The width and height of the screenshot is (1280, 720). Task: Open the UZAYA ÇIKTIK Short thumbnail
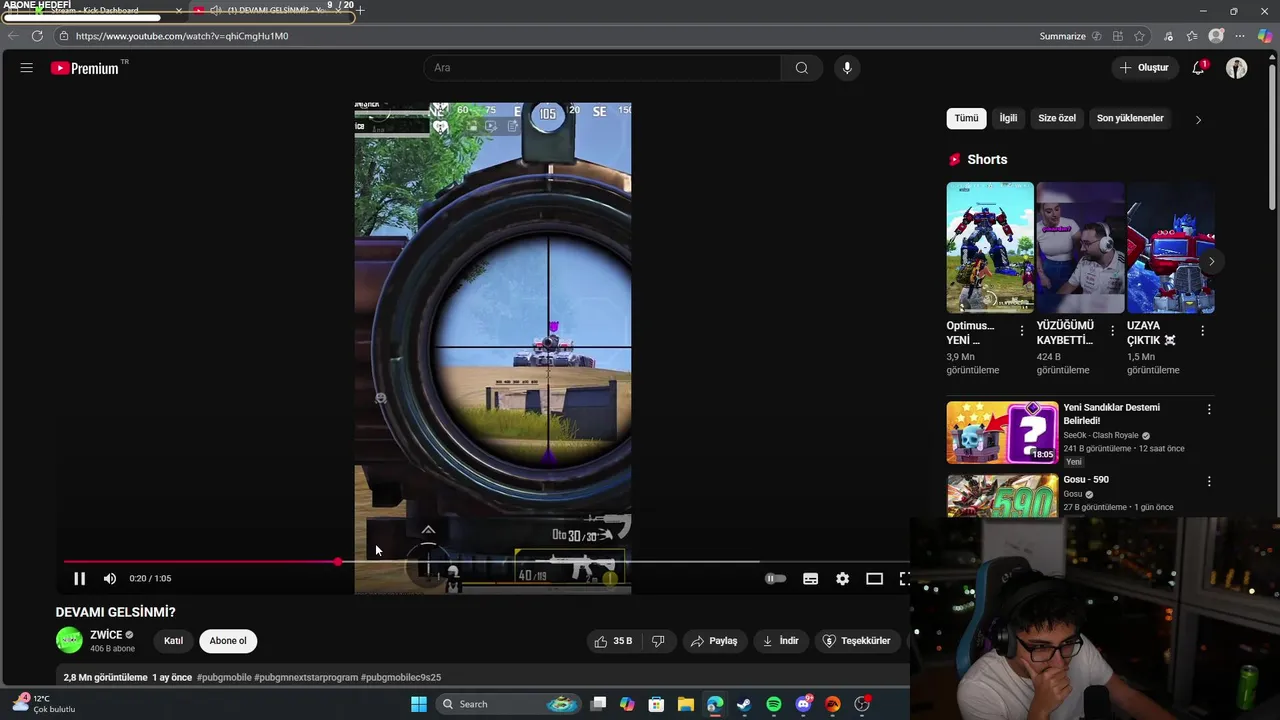point(1170,247)
